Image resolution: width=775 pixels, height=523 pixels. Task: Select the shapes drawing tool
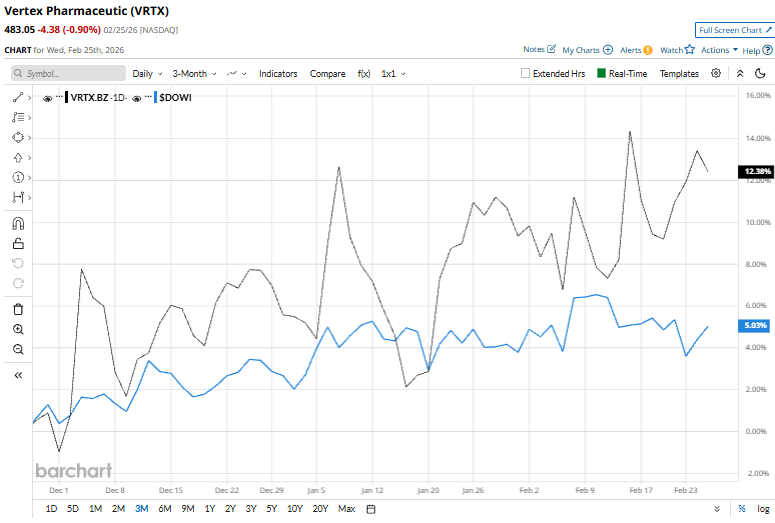tap(18, 137)
